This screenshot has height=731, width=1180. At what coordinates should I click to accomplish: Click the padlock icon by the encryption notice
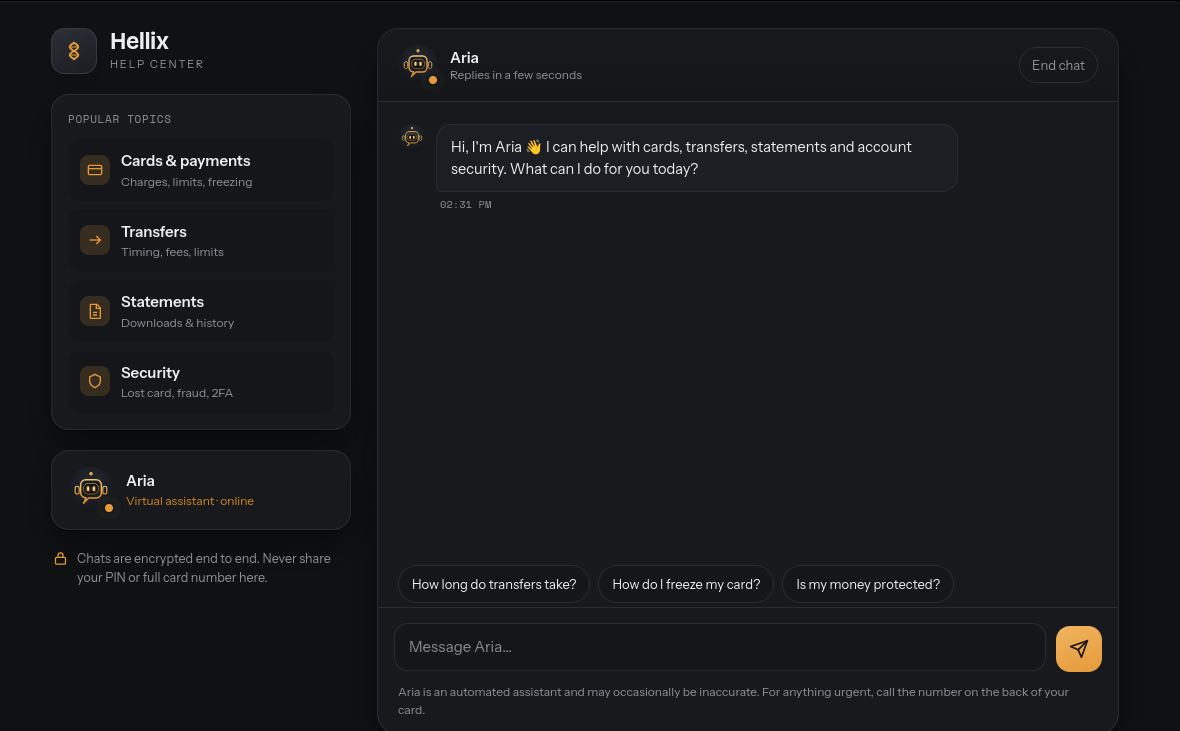click(60, 559)
